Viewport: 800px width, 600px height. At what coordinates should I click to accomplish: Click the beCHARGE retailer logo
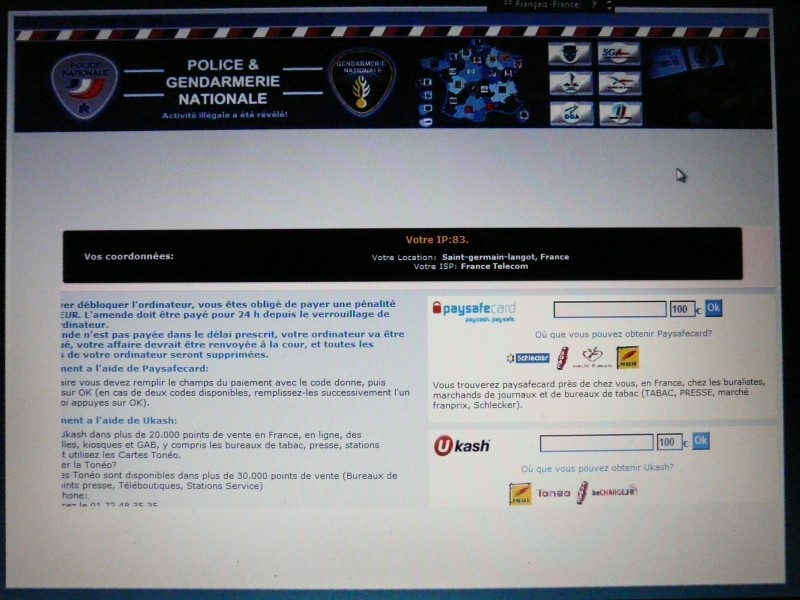(x=614, y=492)
